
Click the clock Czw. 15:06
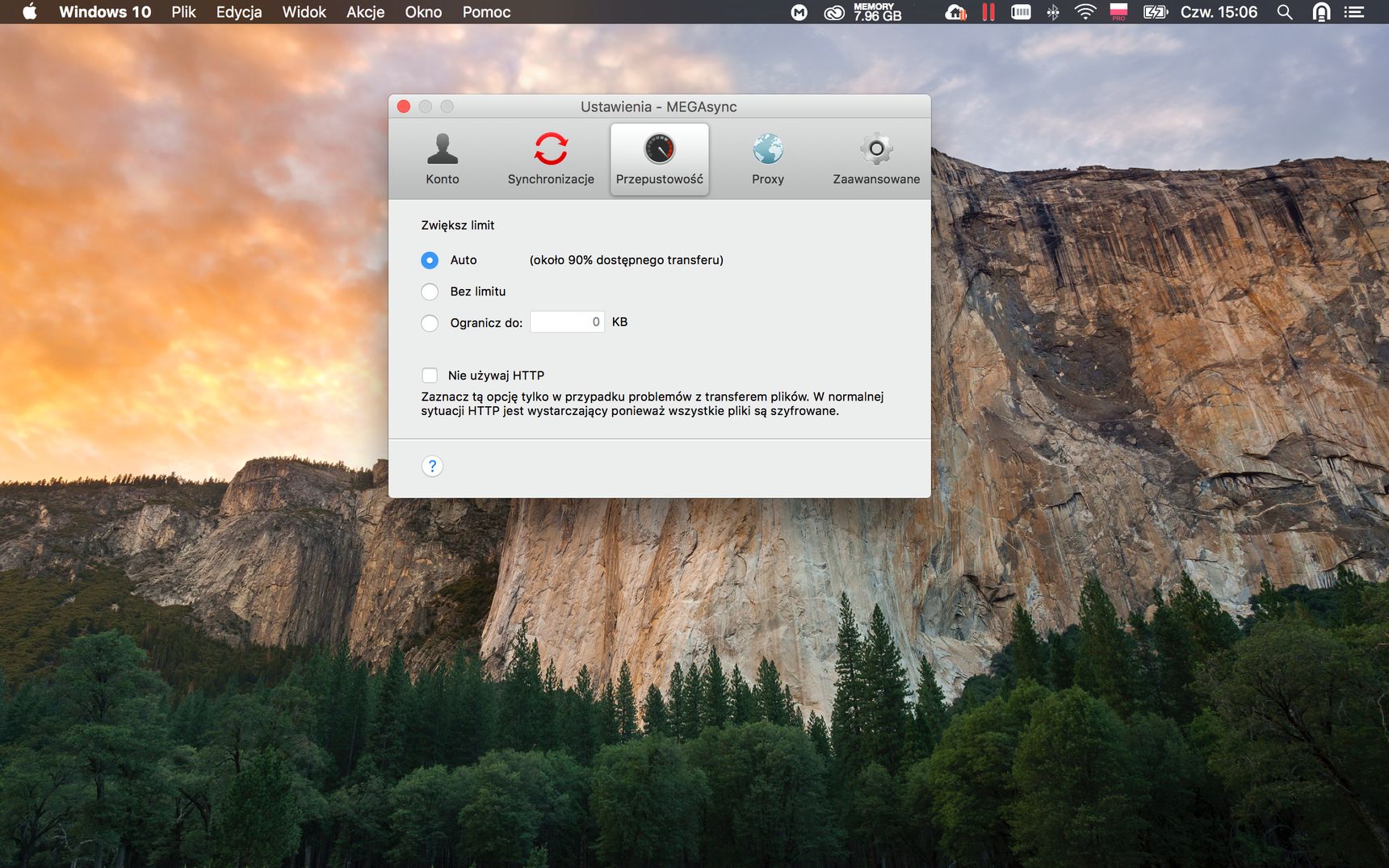[1219, 12]
